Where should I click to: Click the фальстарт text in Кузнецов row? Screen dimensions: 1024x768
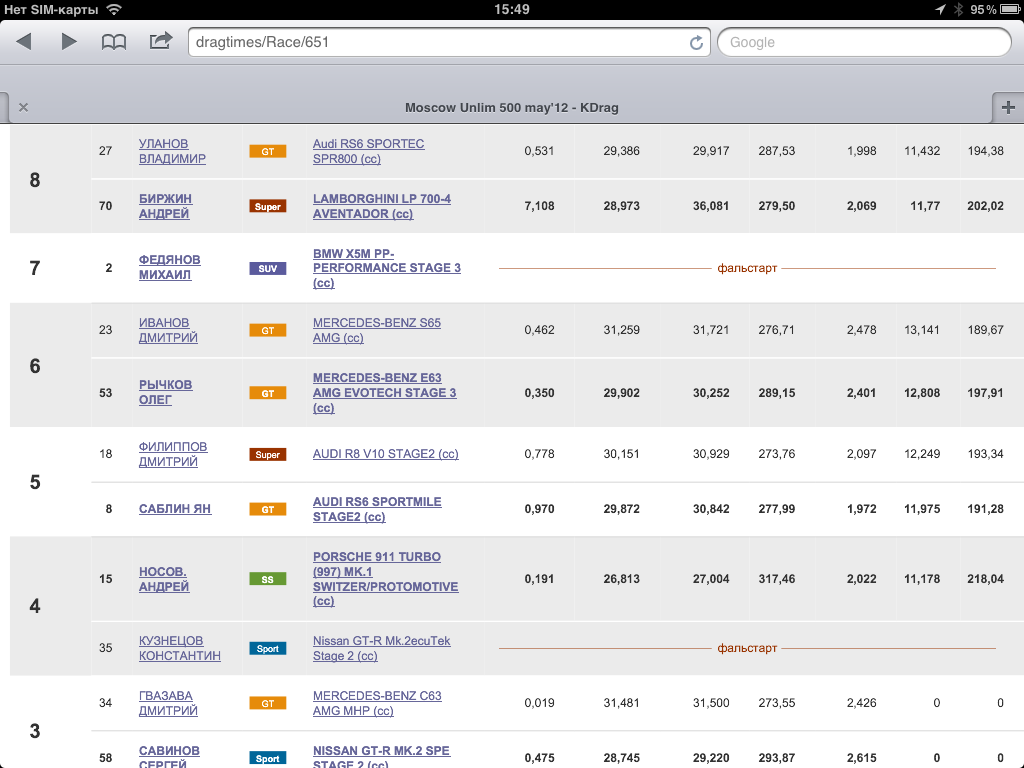(x=747, y=648)
